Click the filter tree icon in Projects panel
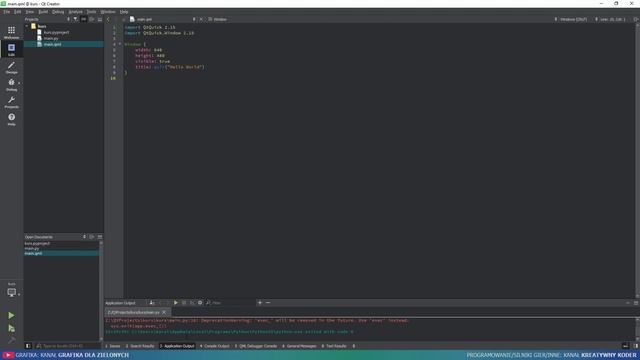The height and width of the screenshot is (360, 640). [x=76, y=19]
